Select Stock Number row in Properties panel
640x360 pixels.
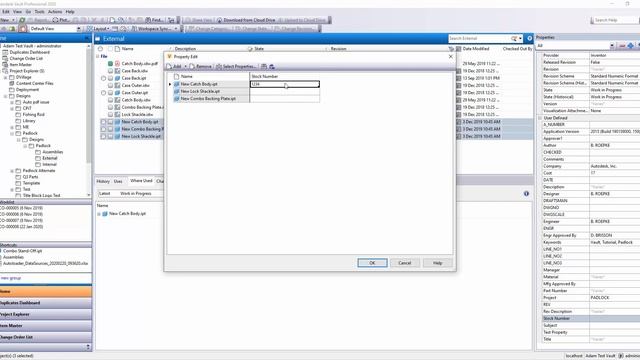[591, 318]
